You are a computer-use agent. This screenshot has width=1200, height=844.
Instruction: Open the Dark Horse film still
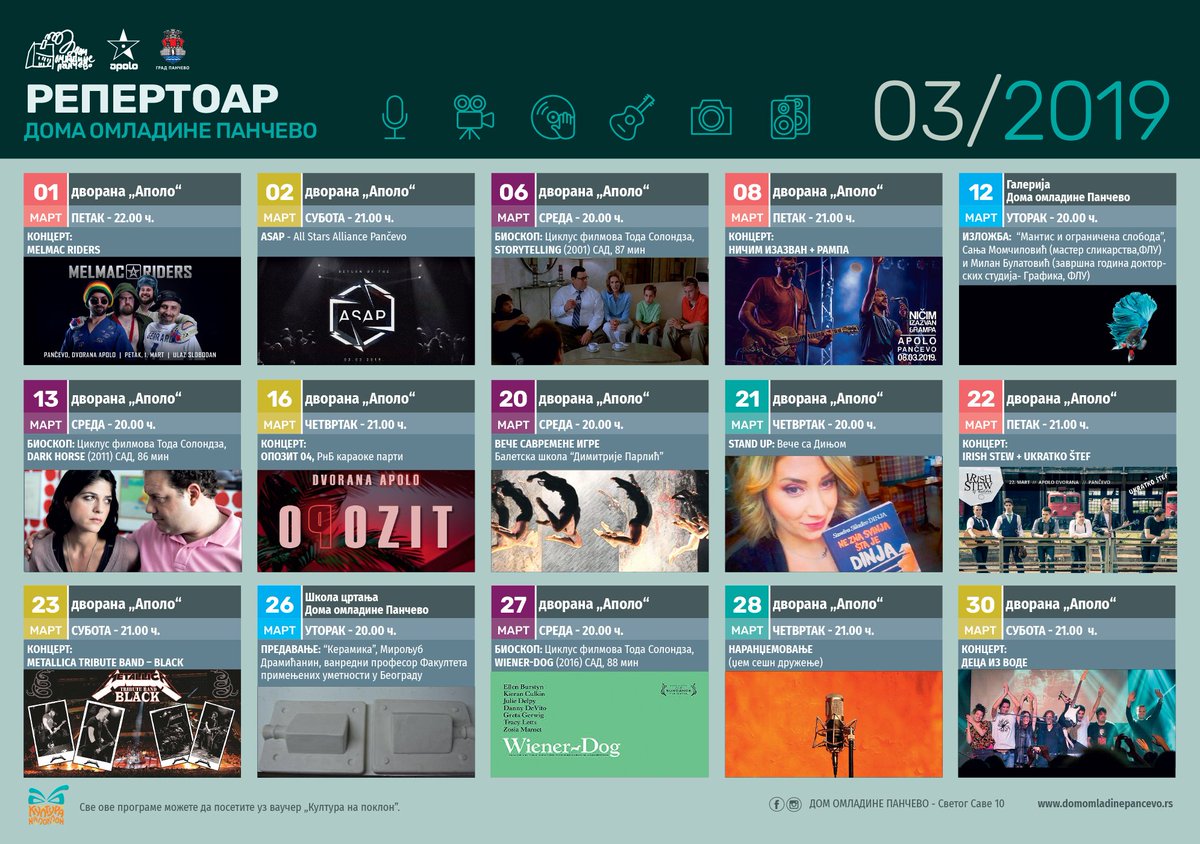click(132, 520)
